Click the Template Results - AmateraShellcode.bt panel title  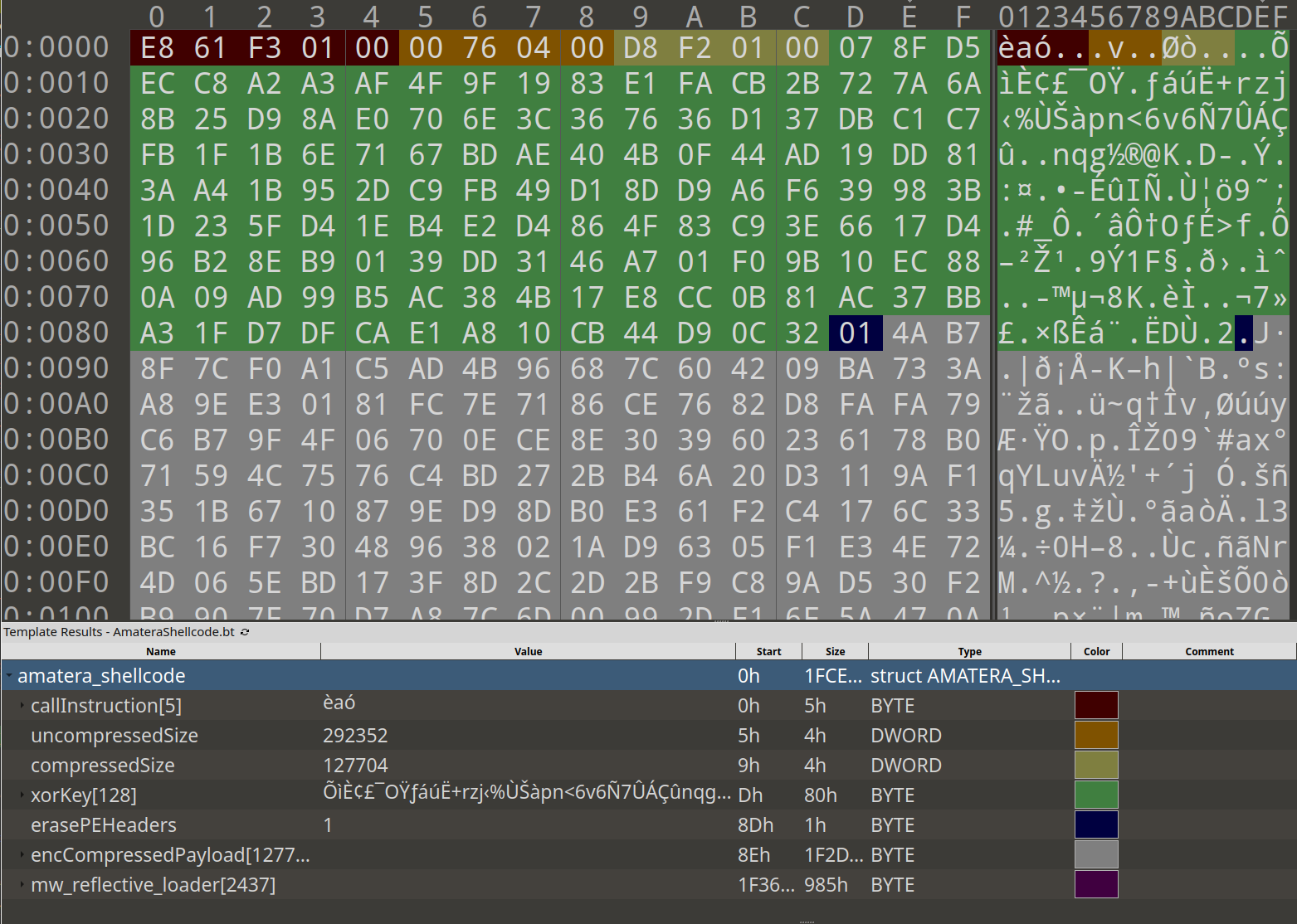pyautogui.click(x=119, y=632)
